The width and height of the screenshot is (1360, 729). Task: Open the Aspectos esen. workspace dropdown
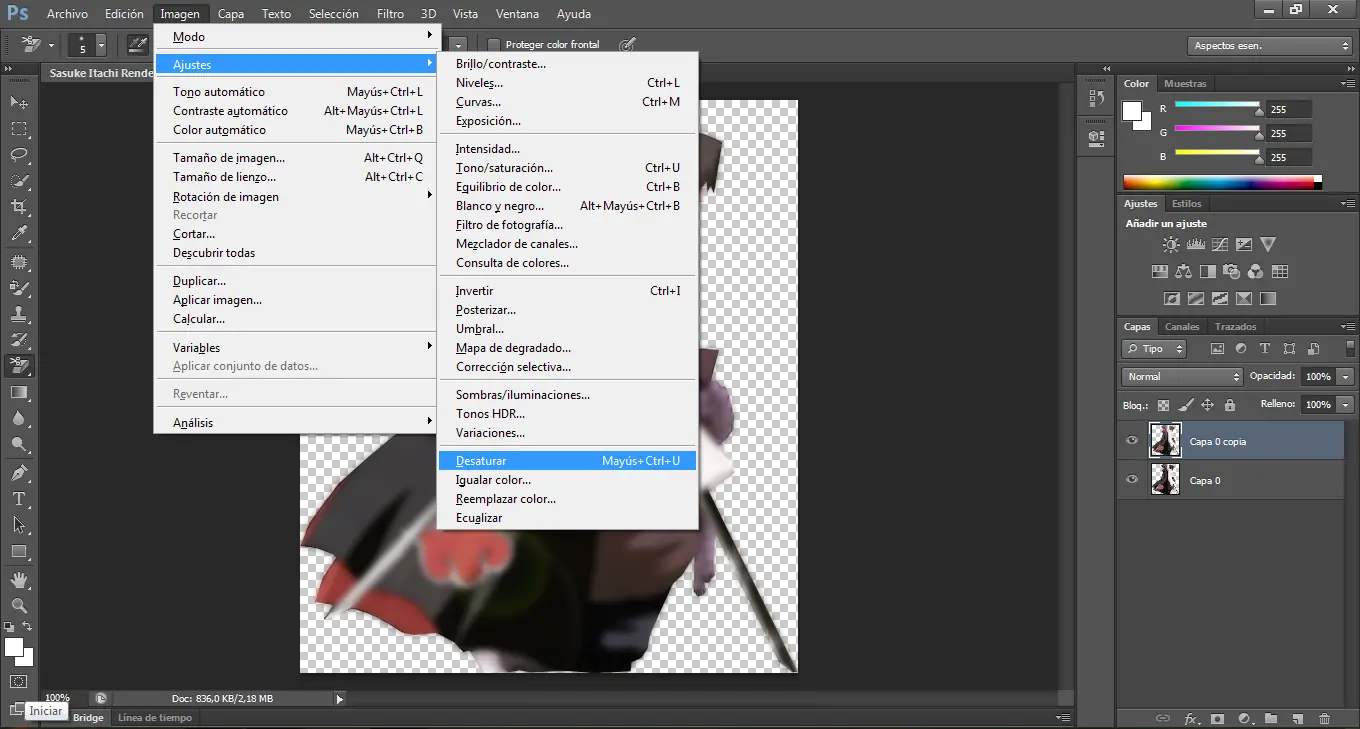(1270, 46)
